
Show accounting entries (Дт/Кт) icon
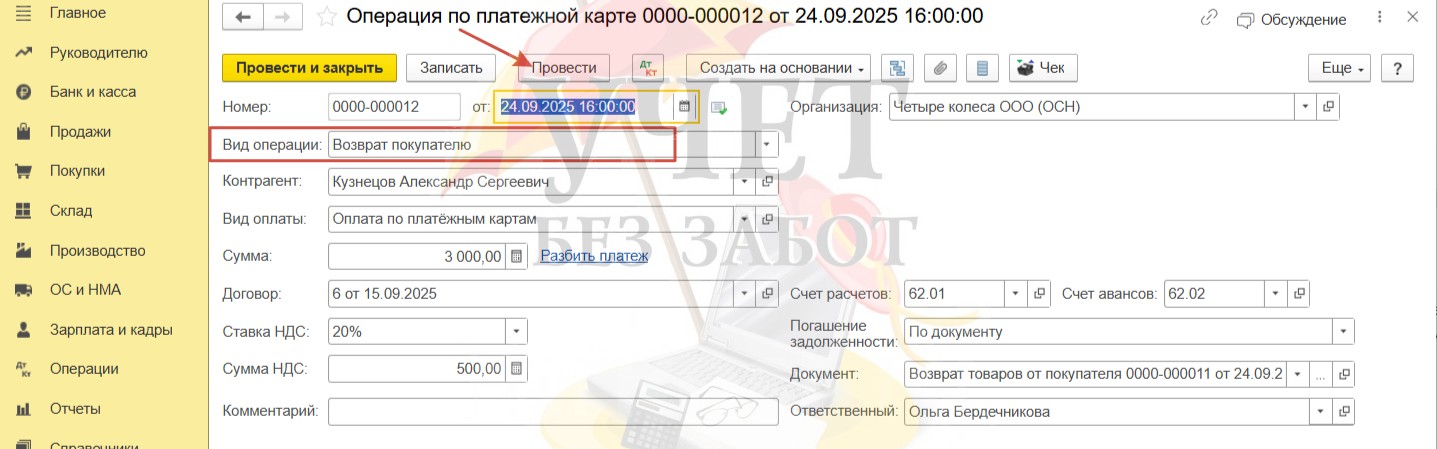[649, 68]
